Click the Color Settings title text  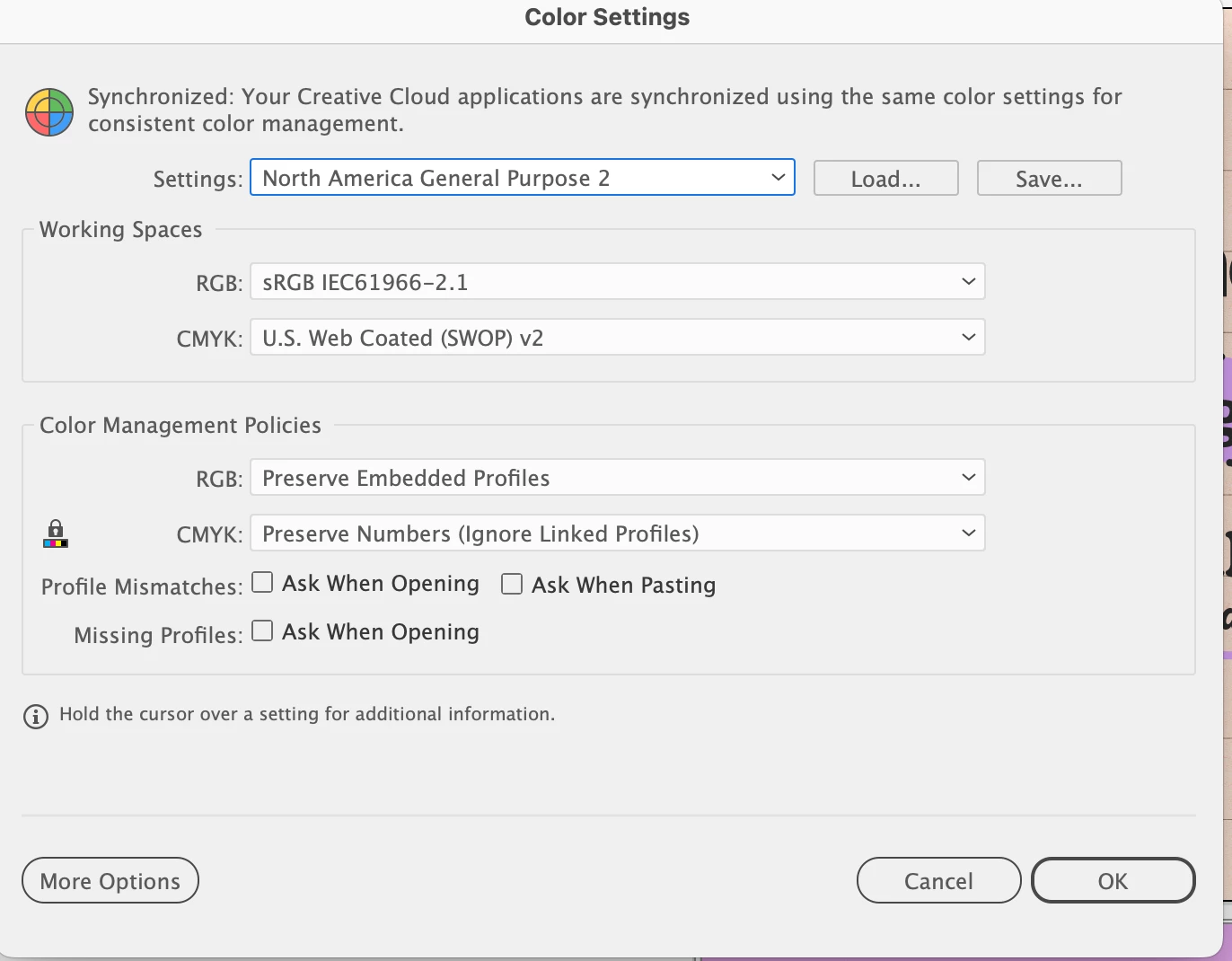pos(607,17)
